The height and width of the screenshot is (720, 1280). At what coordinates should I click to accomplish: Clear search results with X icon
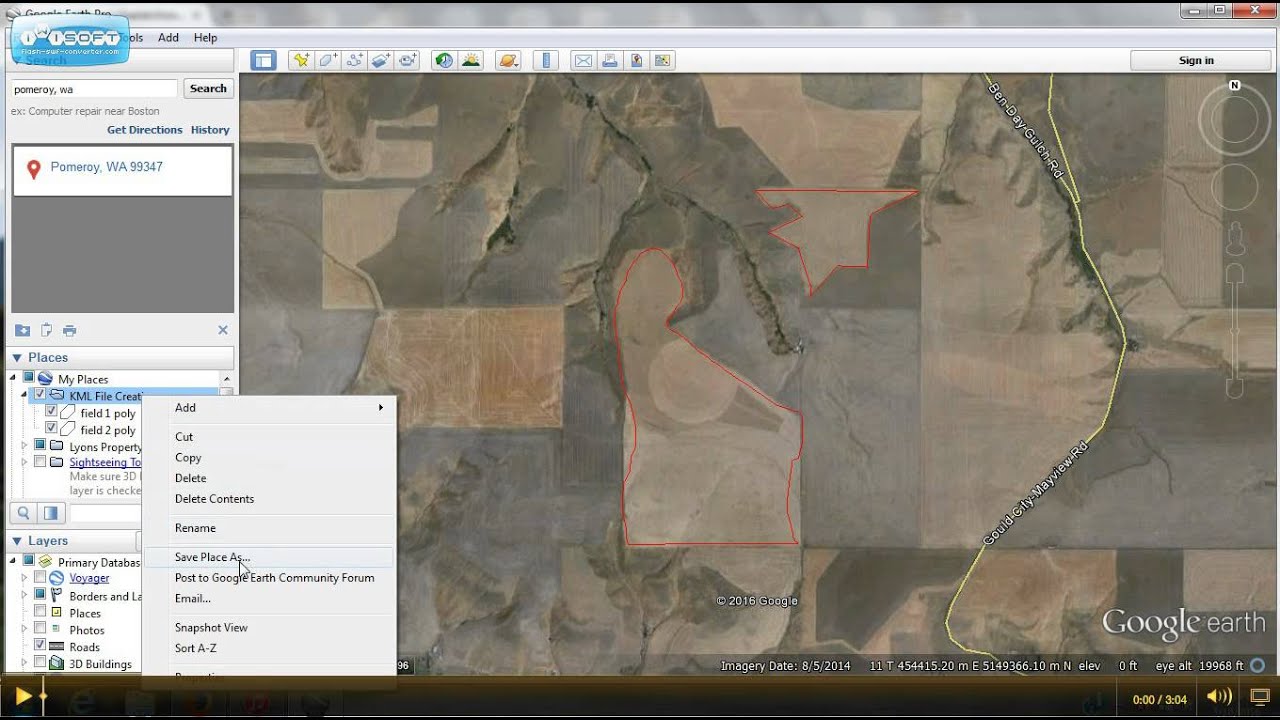pyautogui.click(x=223, y=330)
